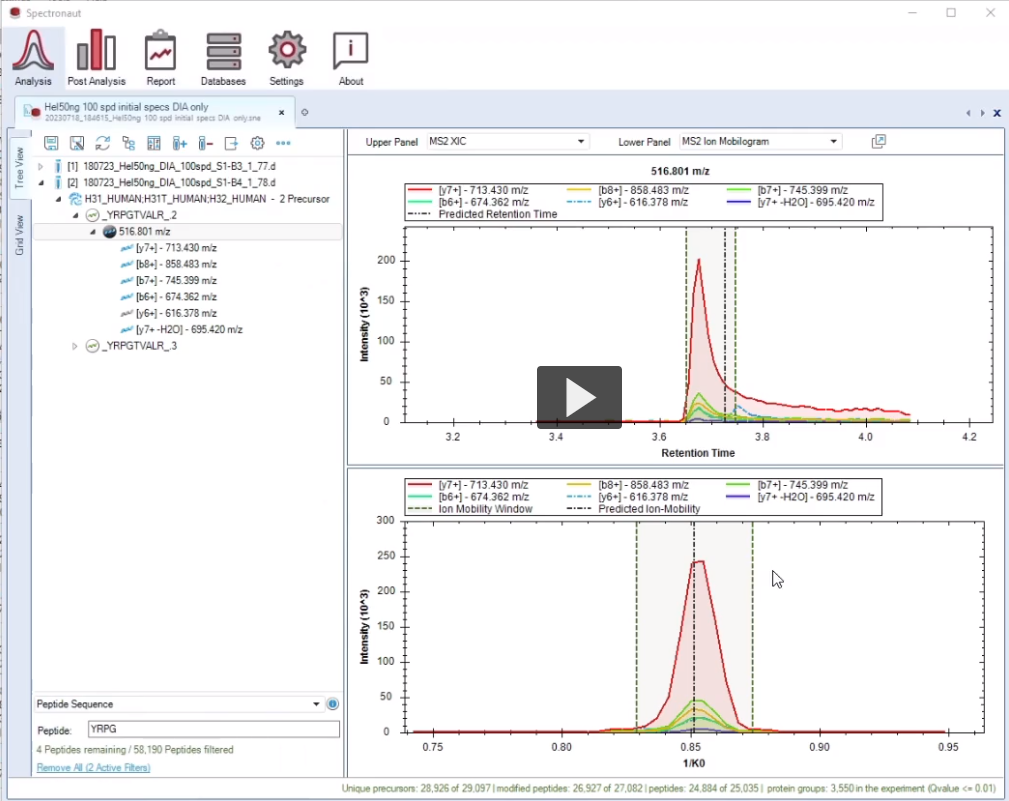Click the blue filter info icon
Image resolution: width=1009 pixels, height=801 pixels.
pyautogui.click(x=332, y=704)
